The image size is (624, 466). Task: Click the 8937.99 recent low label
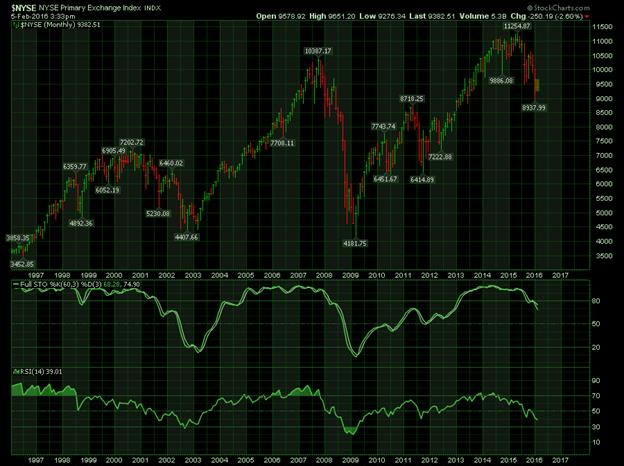point(534,107)
